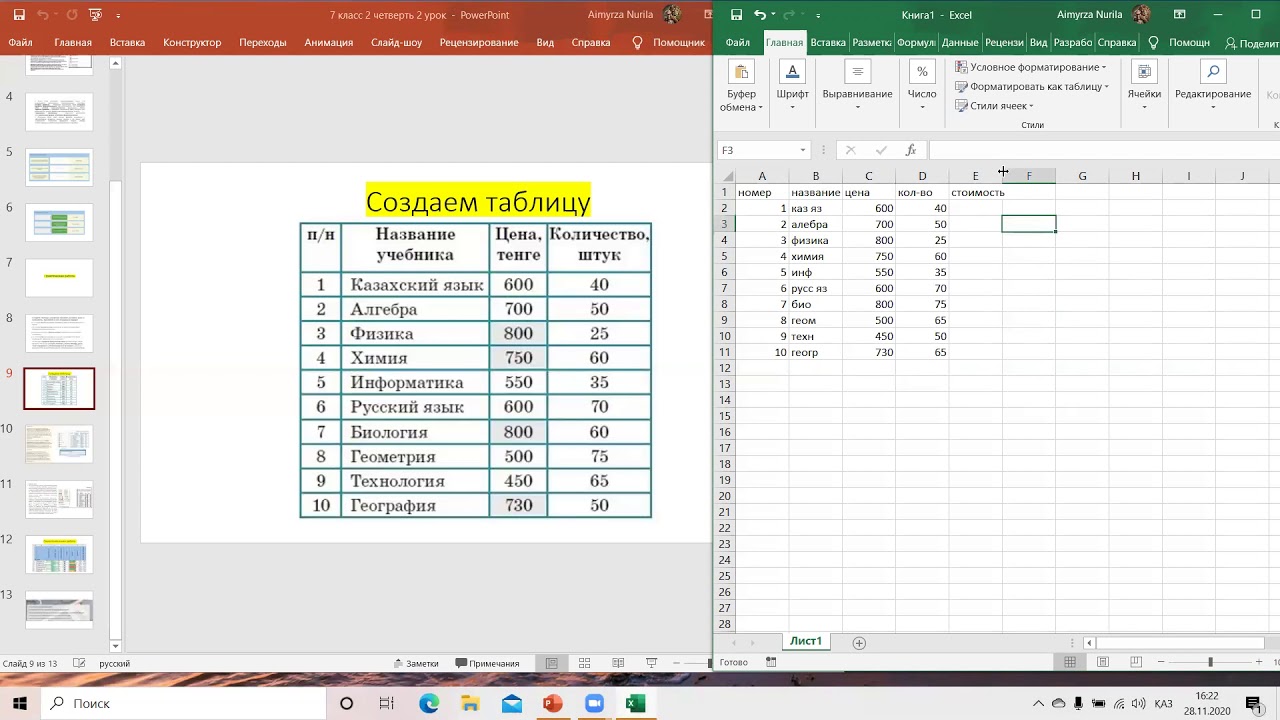Adjust the Excel zoom slider
The height and width of the screenshot is (720, 1280).
(x=1210, y=662)
